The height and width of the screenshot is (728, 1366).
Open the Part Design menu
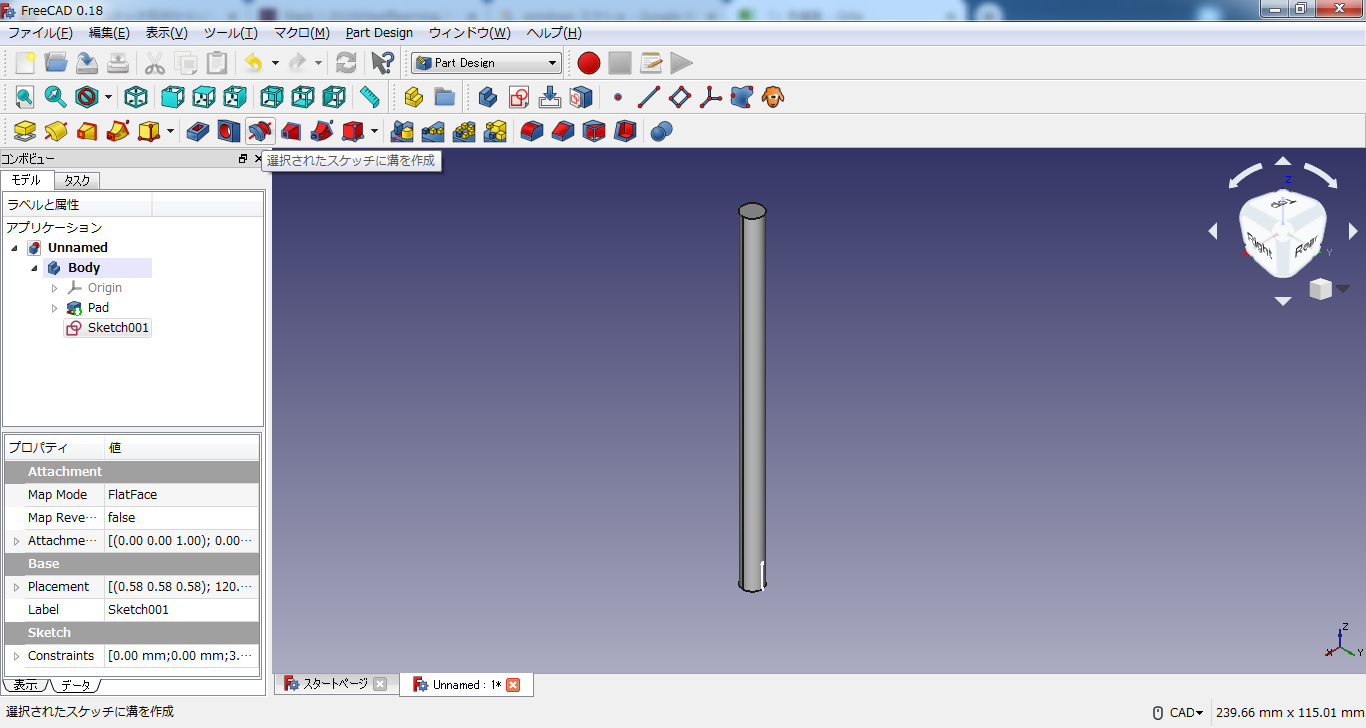point(379,33)
